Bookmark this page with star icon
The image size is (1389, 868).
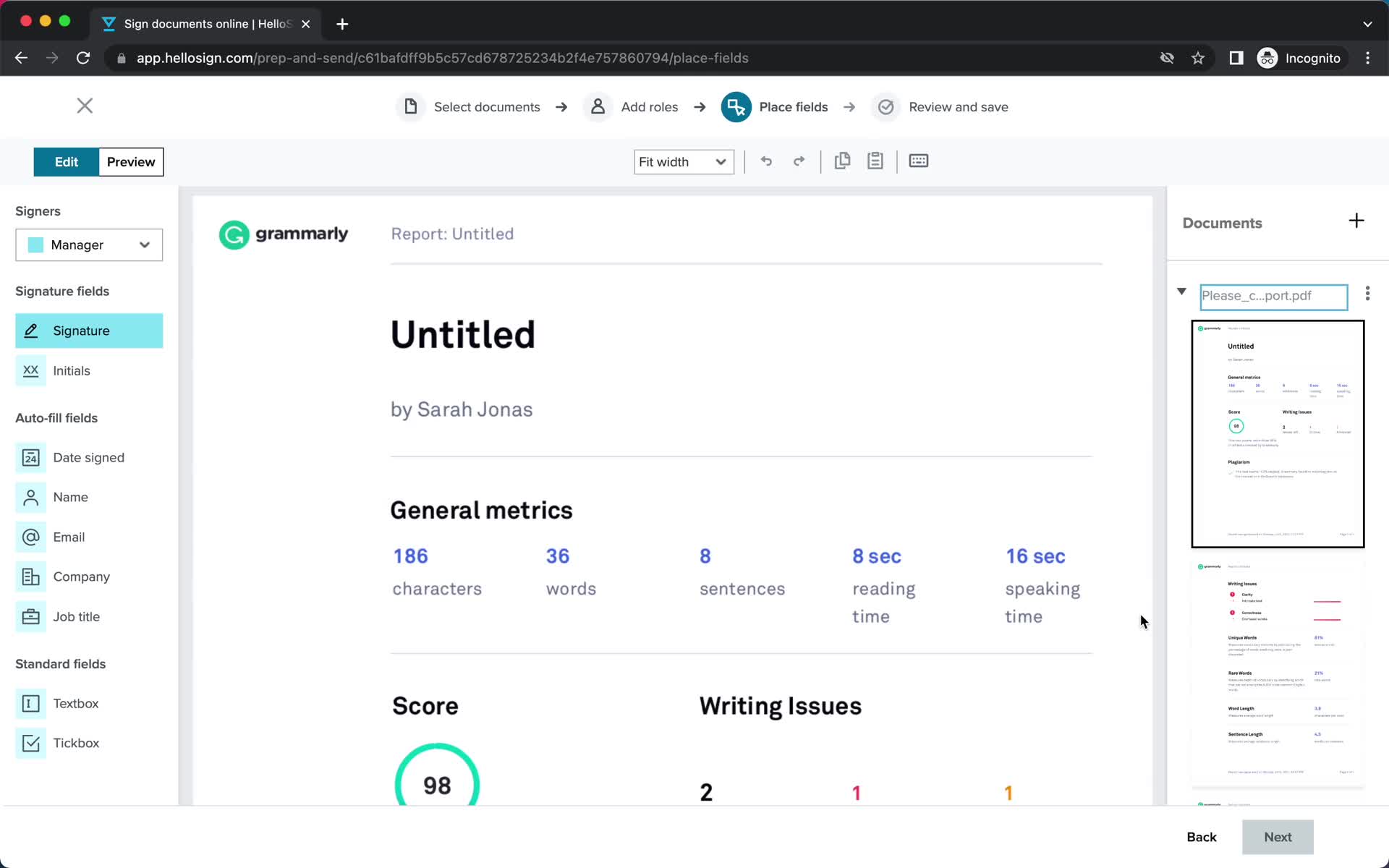click(1198, 58)
